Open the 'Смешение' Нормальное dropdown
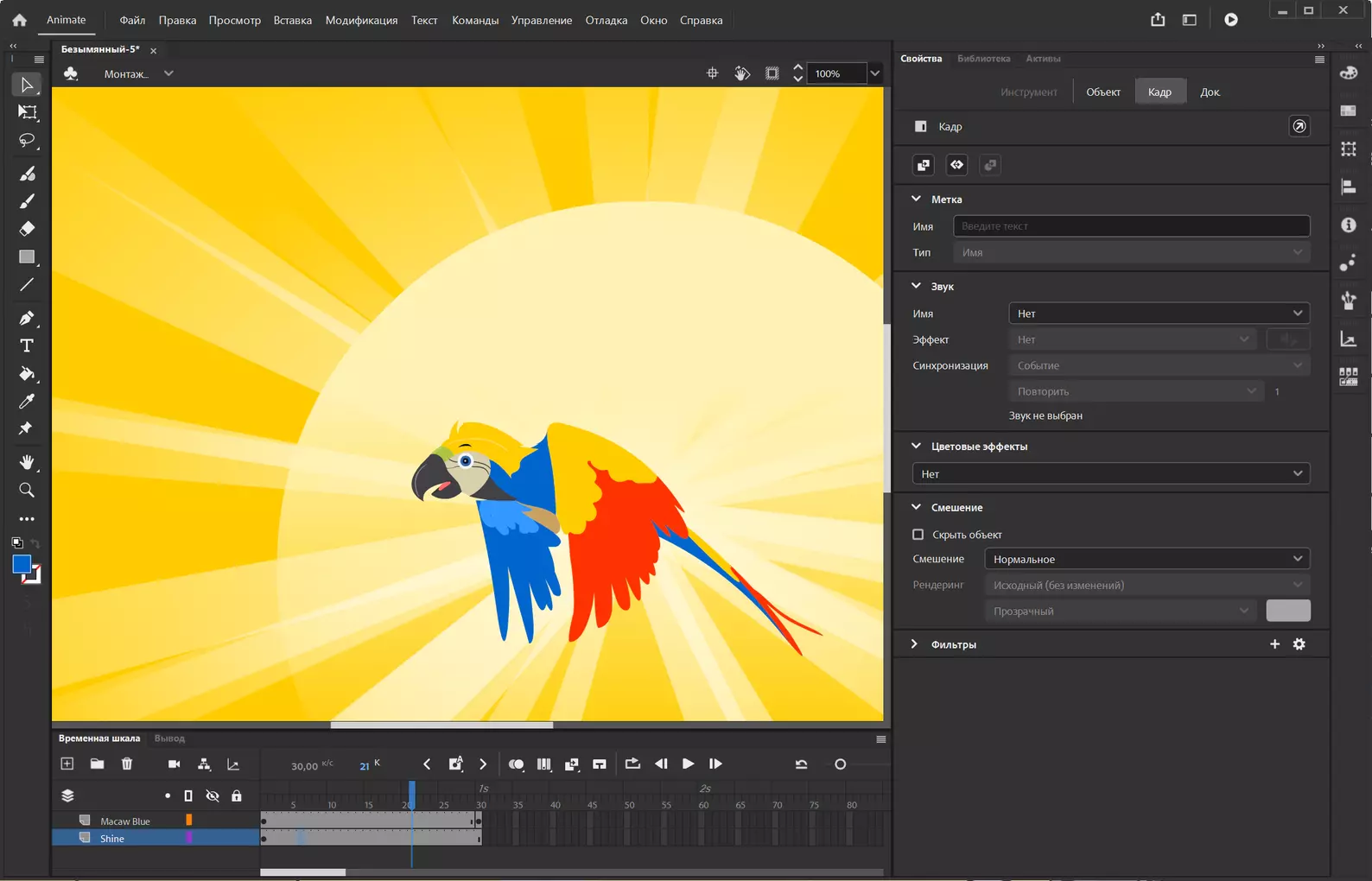Viewport: 1372px width, 881px height. [x=1147, y=559]
